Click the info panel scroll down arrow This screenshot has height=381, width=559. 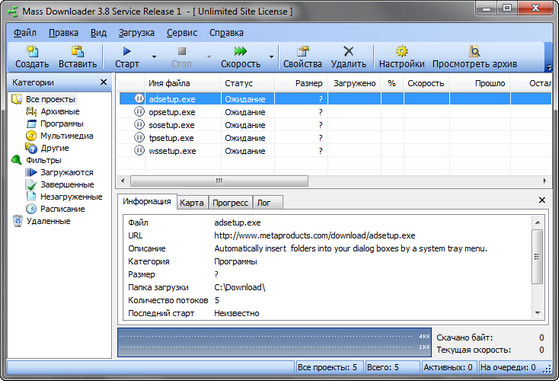click(537, 313)
